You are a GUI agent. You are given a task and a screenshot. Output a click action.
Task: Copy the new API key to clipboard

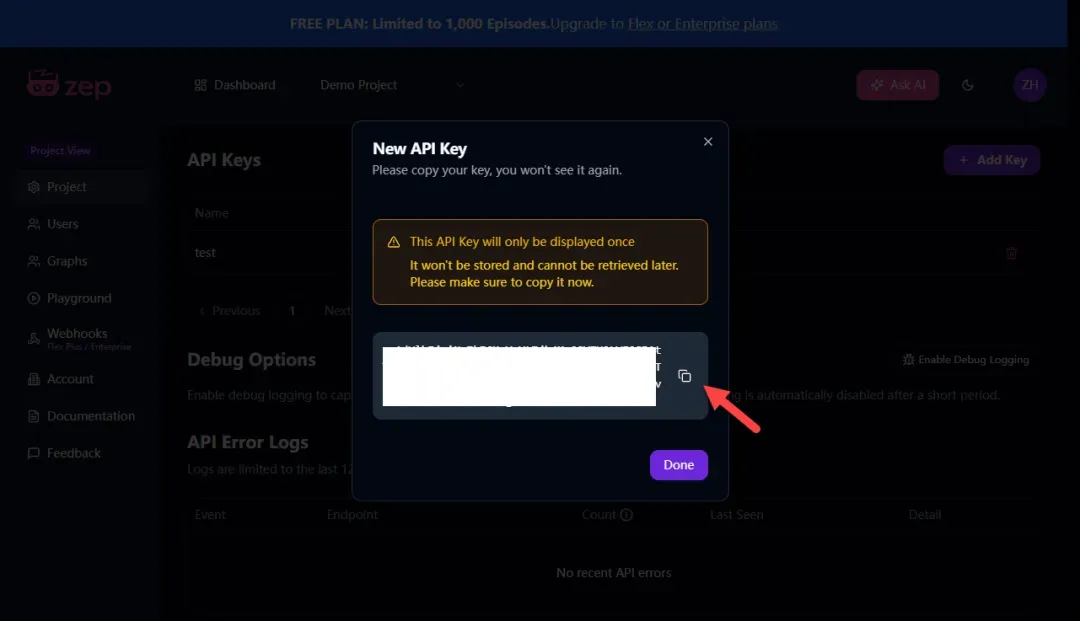coord(684,376)
